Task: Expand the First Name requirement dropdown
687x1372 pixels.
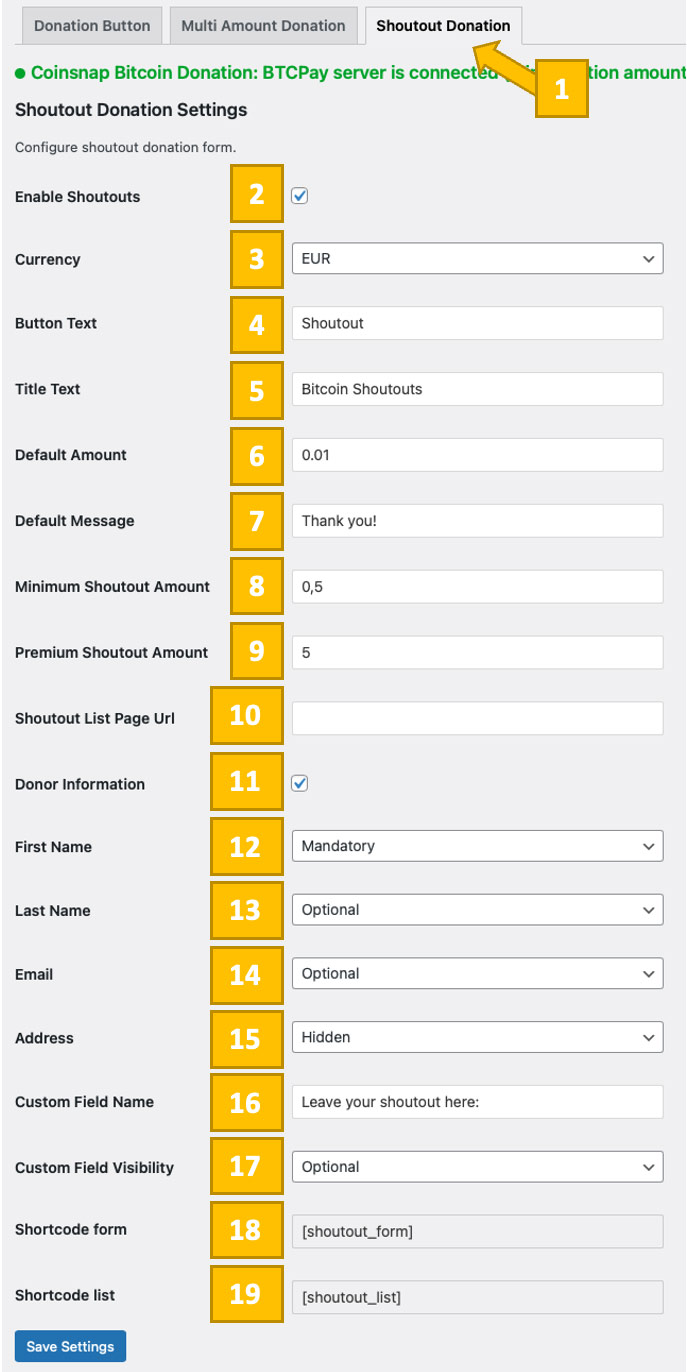Action: 477,845
